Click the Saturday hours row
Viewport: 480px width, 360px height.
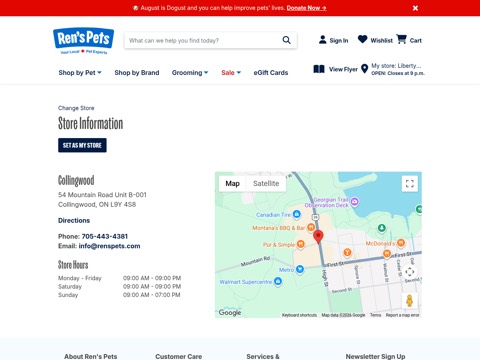point(119,286)
